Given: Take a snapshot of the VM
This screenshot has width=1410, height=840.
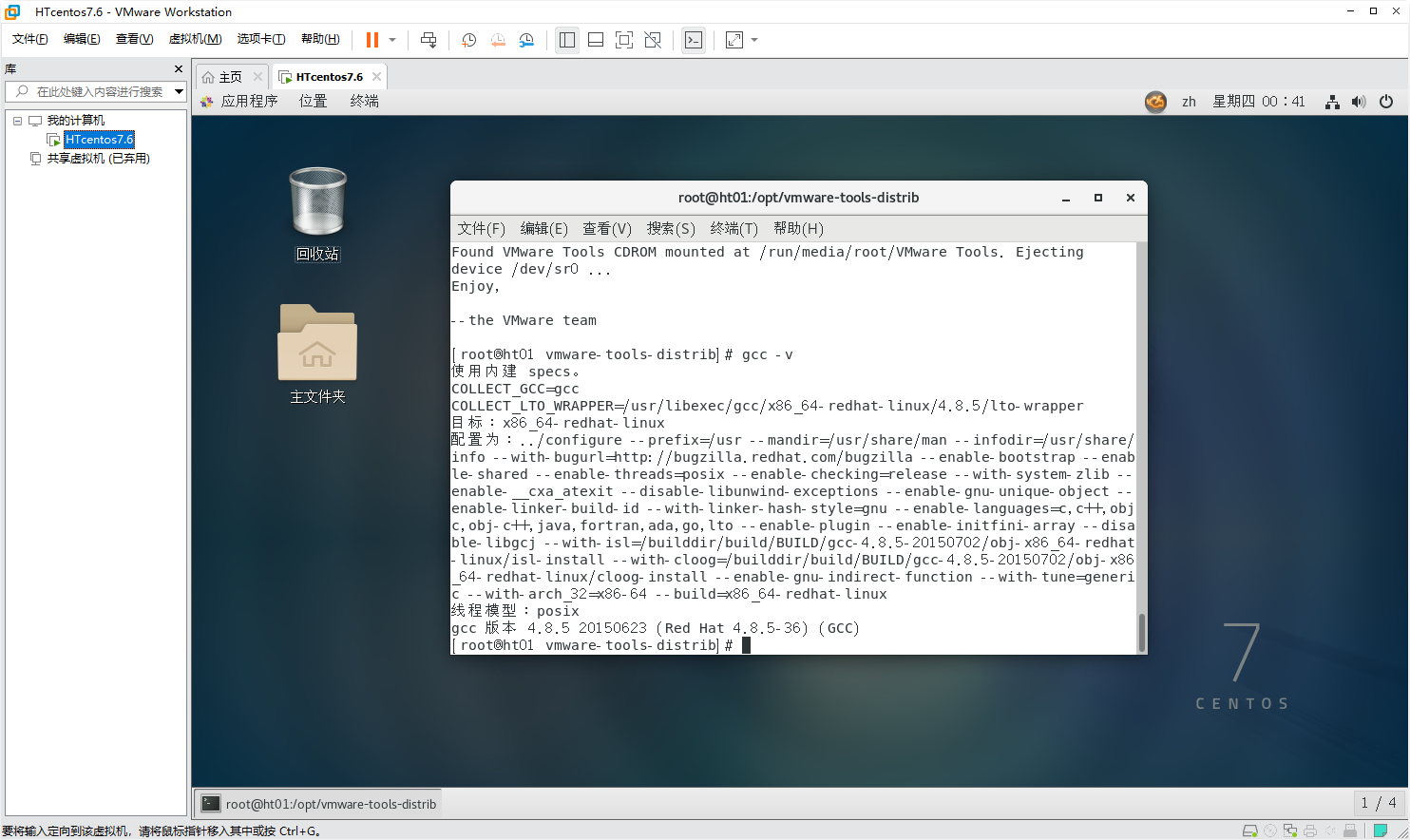Looking at the screenshot, I should point(468,40).
